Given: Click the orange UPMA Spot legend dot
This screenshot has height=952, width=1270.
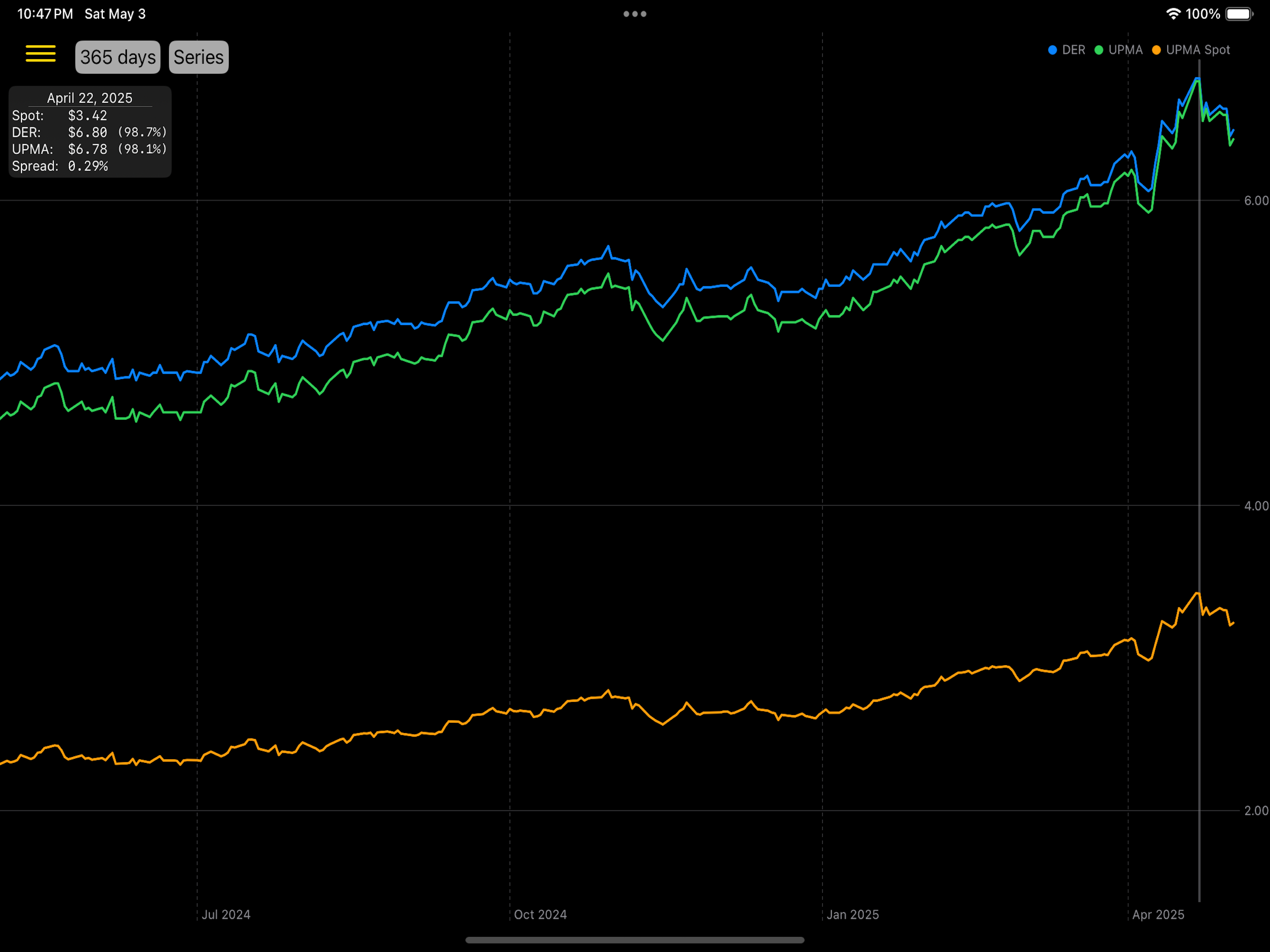Looking at the screenshot, I should tap(1156, 50).
